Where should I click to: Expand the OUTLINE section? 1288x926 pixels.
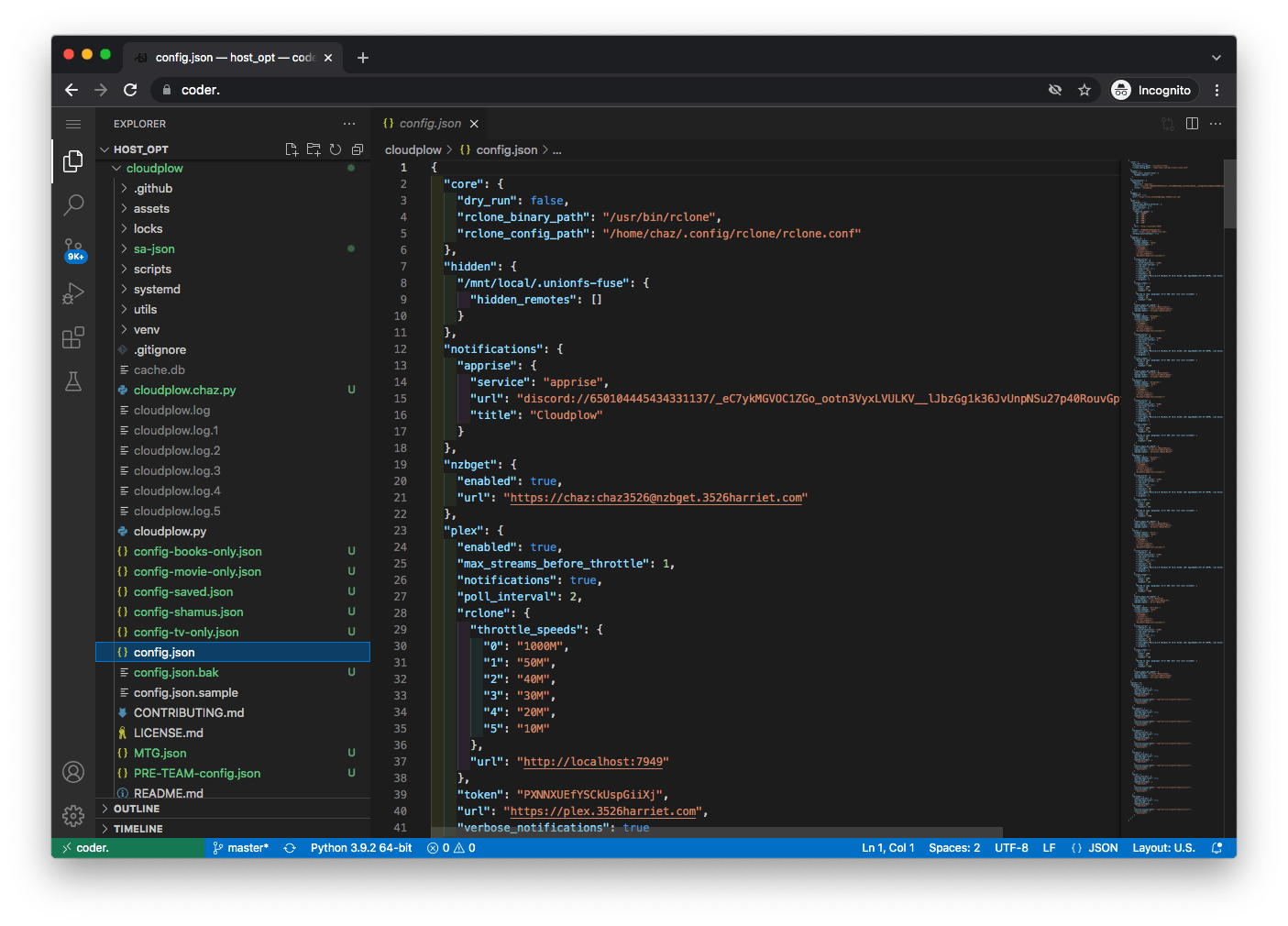(137, 809)
